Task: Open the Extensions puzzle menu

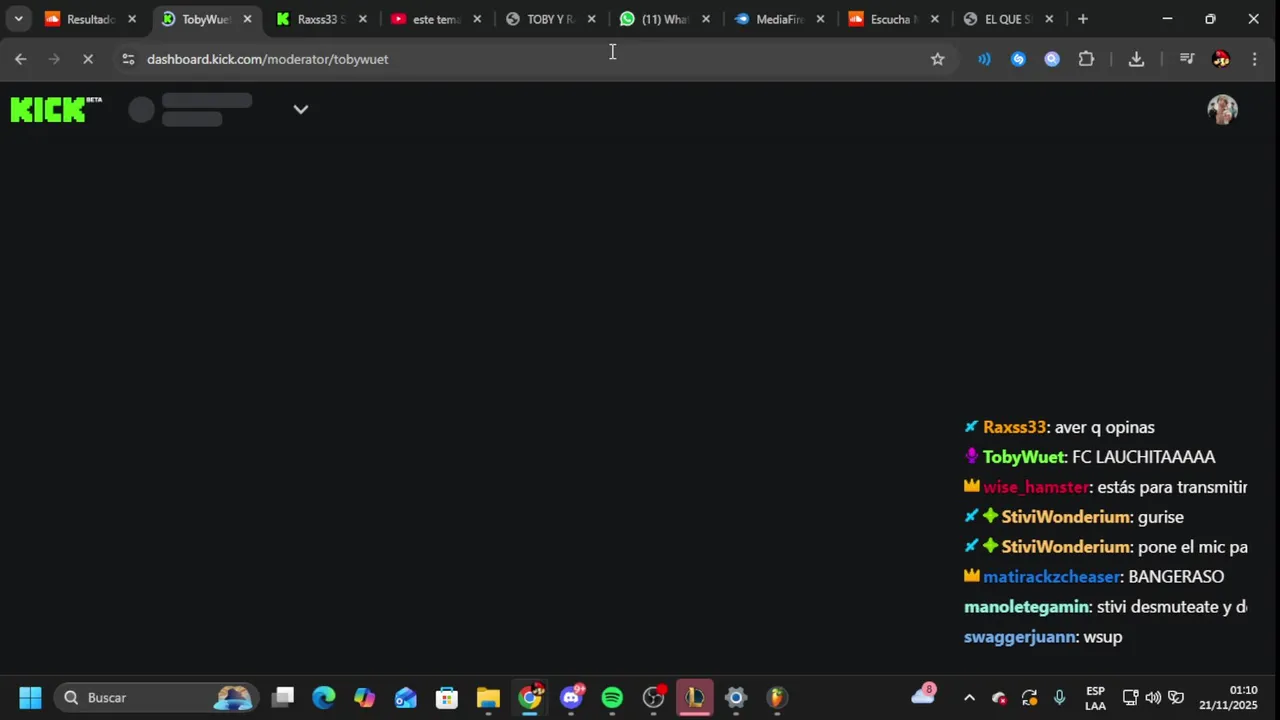Action: (1086, 59)
